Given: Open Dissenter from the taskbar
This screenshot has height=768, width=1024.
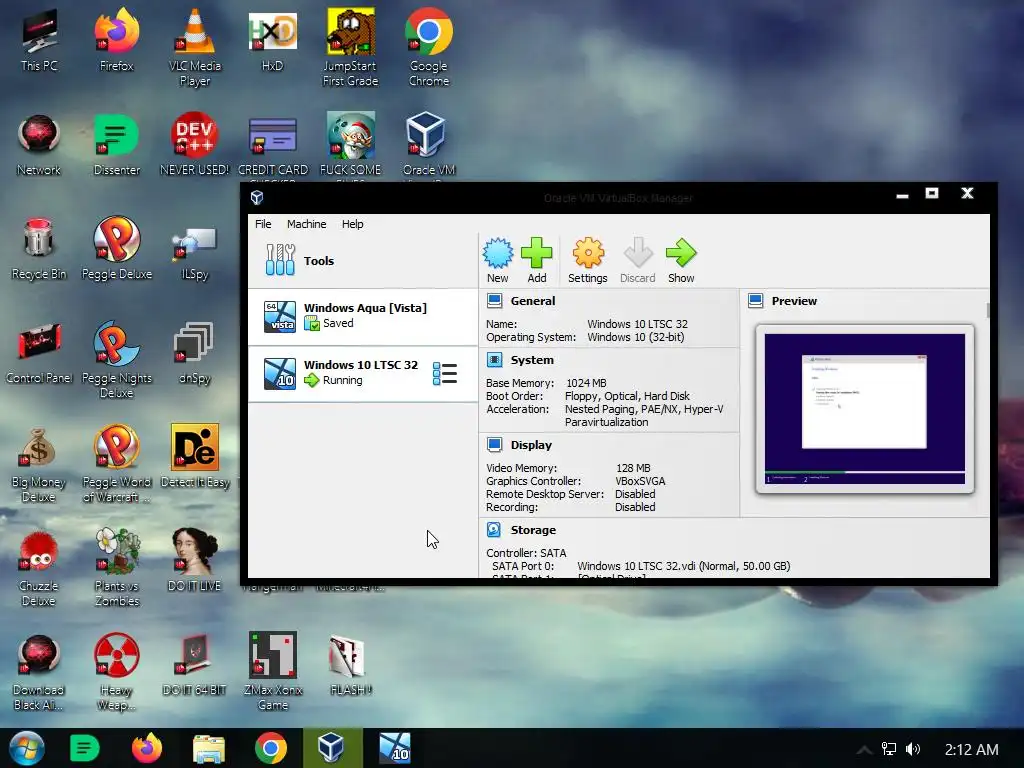Looking at the screenshot, I should (84, 748).
